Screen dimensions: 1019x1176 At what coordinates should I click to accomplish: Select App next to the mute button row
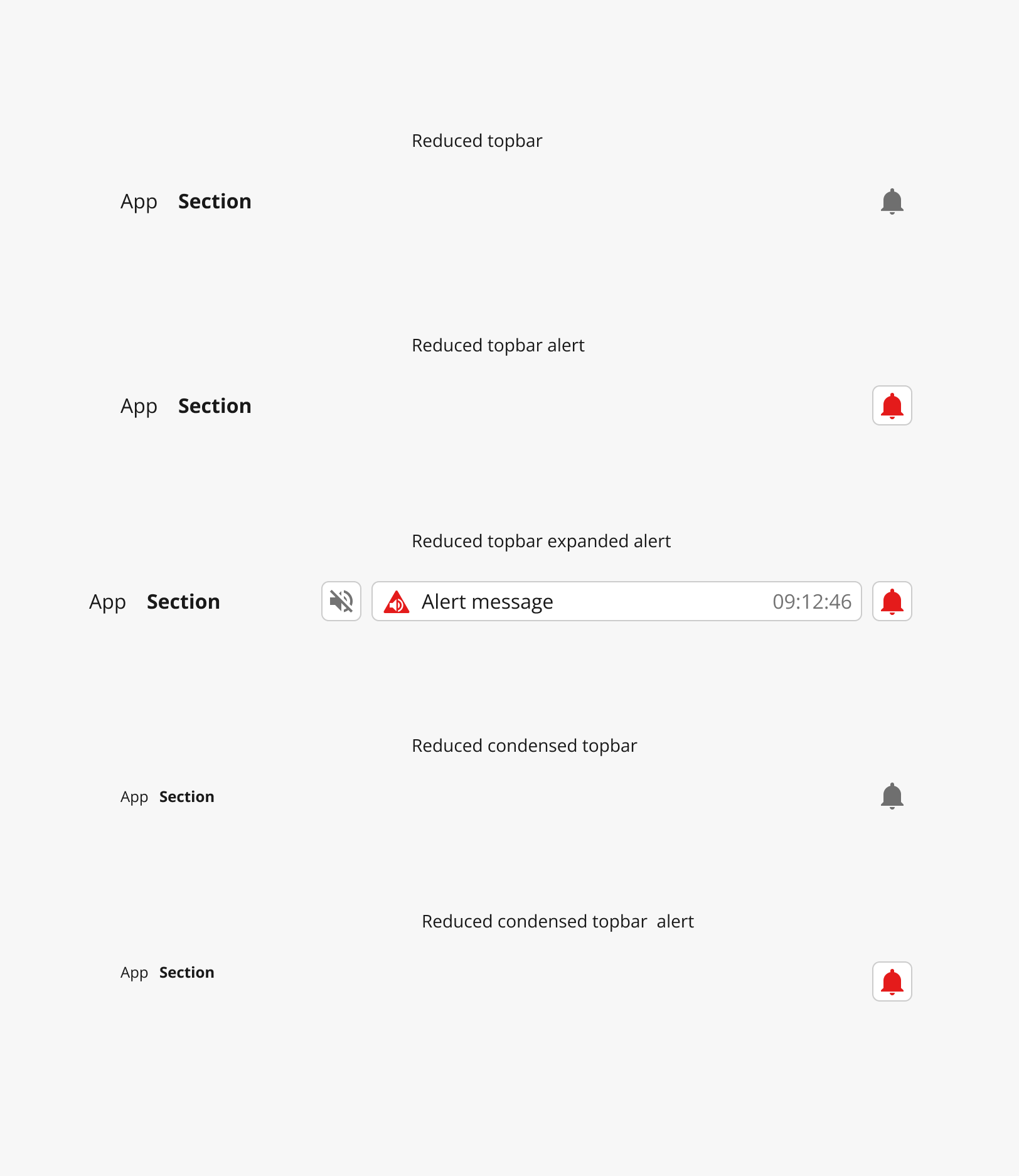coord(107,602)
